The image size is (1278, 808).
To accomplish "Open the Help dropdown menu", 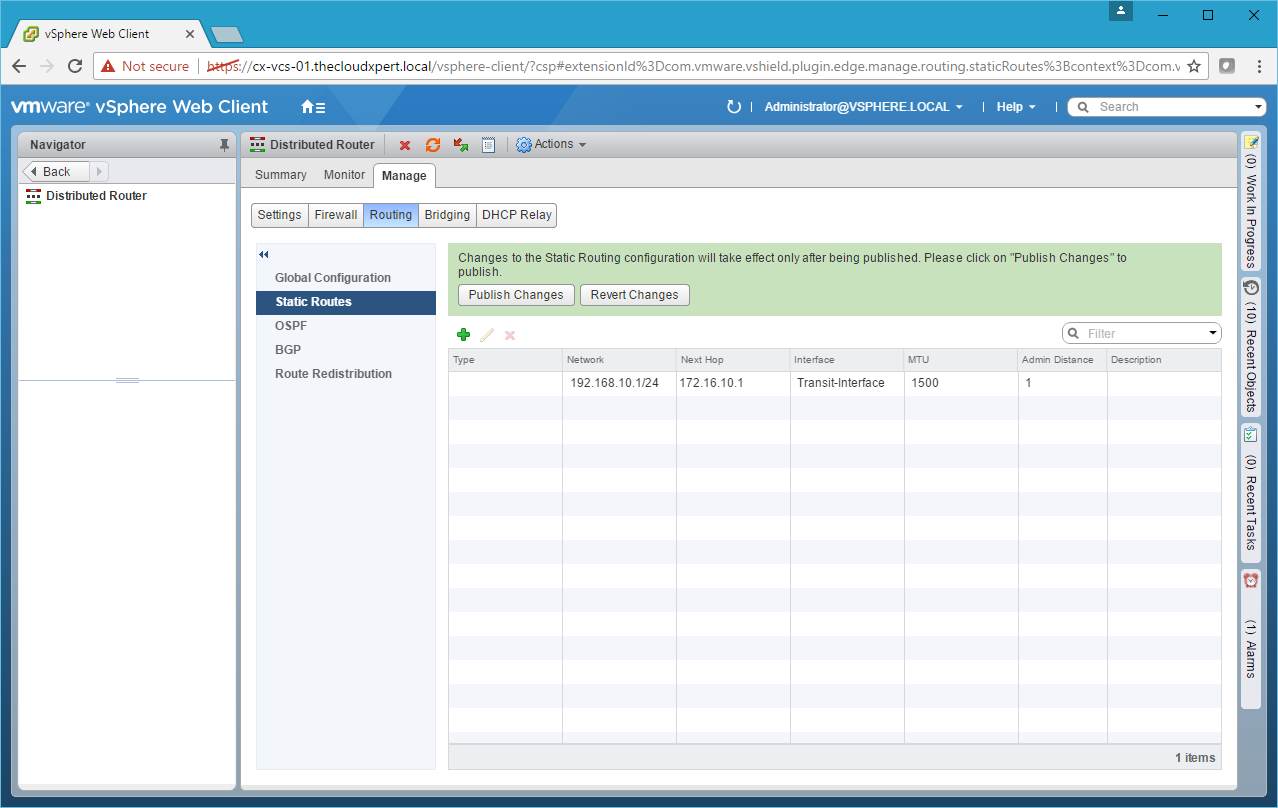I will 1016,107.
